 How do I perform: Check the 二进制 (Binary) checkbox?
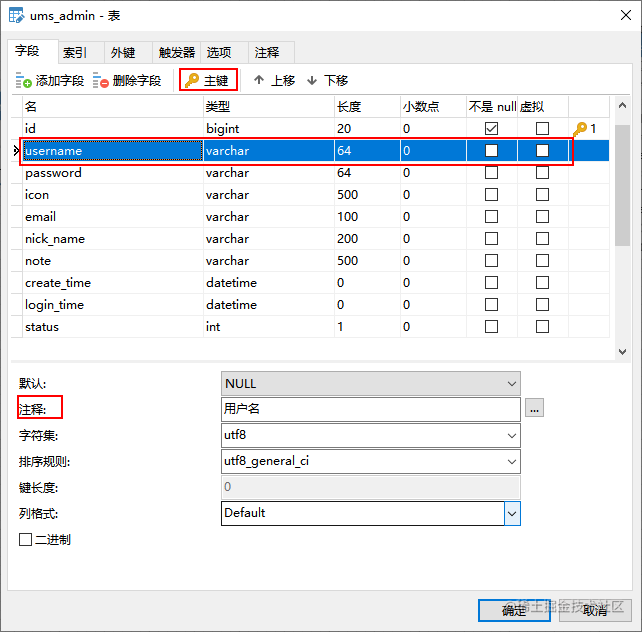coord(25,539)
